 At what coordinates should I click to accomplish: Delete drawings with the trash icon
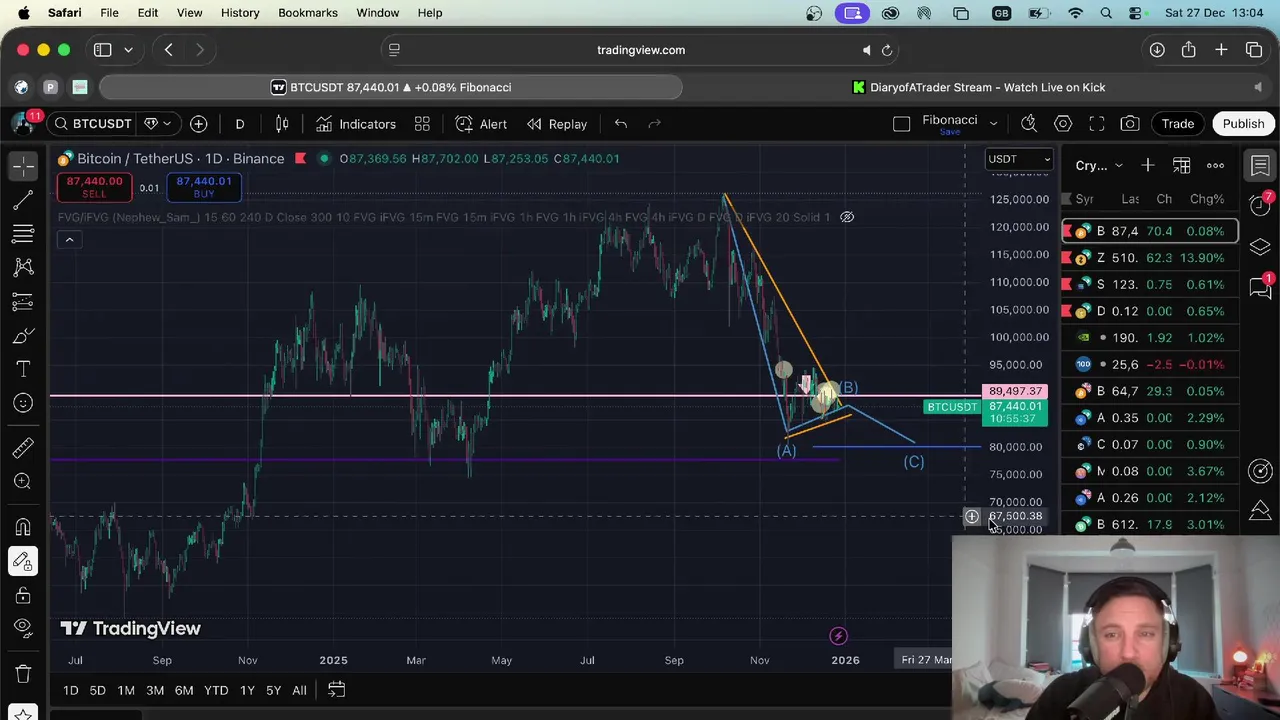23,675
